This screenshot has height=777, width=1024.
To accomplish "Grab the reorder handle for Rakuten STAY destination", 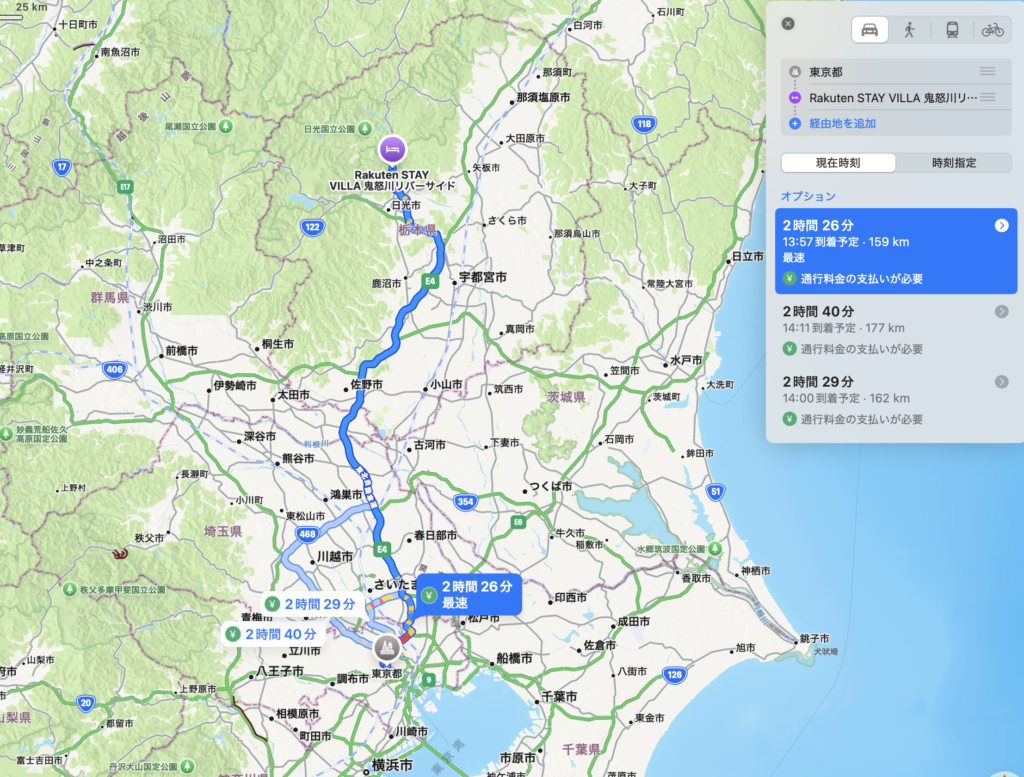I will [987, 97].
